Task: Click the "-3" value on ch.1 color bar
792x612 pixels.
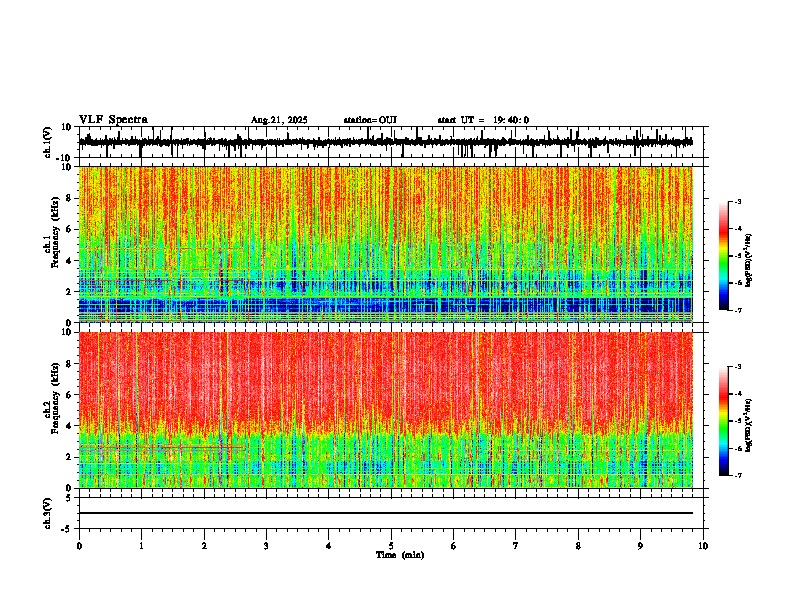Action: [x=737, y=202]
